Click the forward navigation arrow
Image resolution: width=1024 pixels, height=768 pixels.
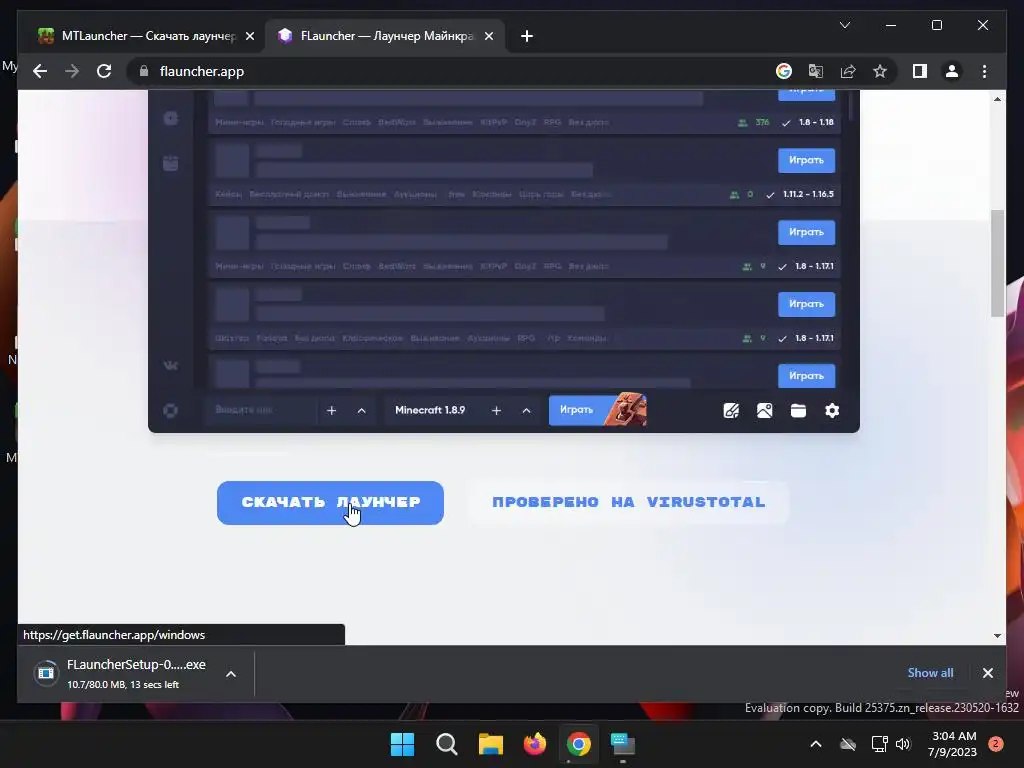tap(72, 71)
